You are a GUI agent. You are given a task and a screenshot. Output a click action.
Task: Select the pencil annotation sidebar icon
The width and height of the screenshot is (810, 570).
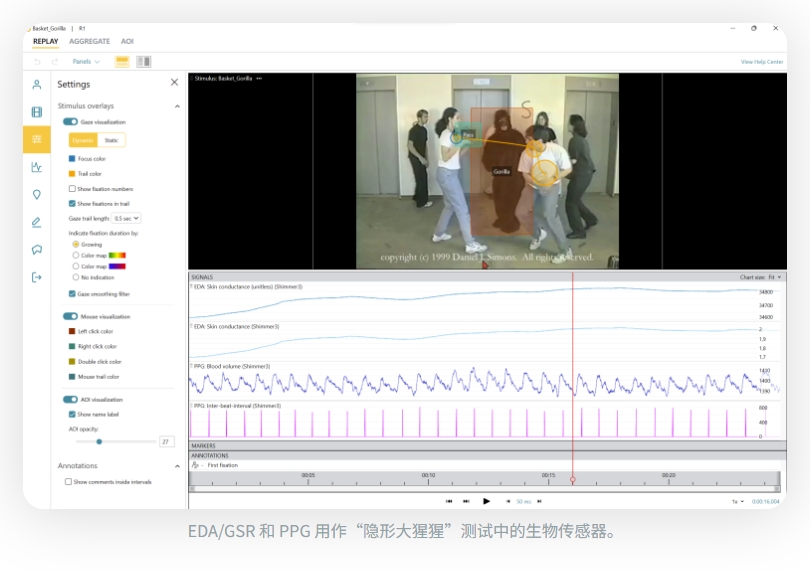37,222
